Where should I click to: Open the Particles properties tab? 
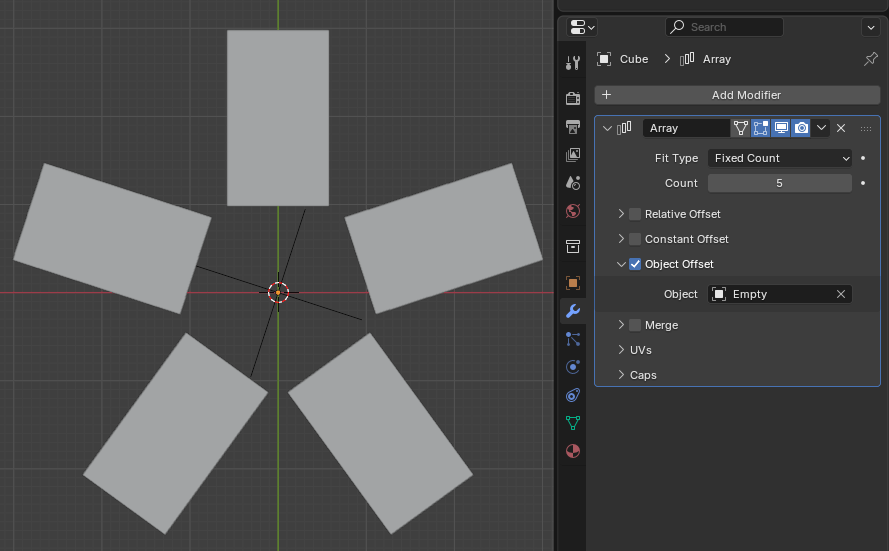[x=572, y=339]
